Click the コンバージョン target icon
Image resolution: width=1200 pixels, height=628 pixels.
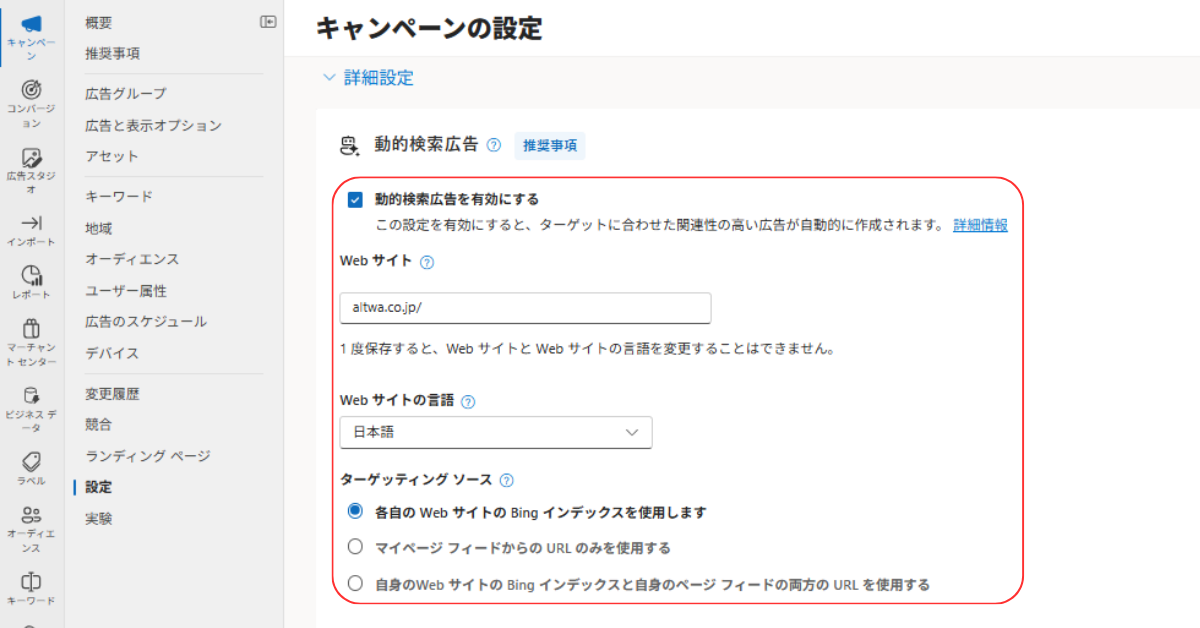pos(31,90)
